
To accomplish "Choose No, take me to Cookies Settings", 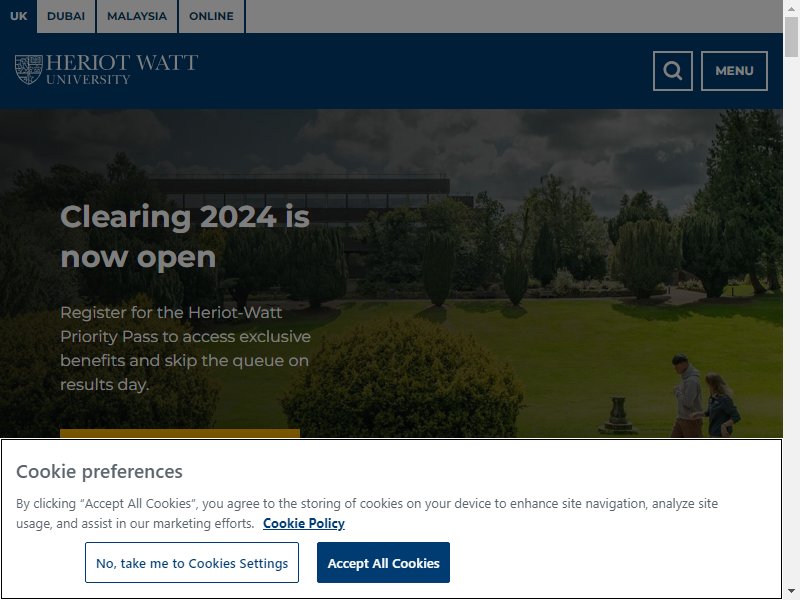I will 192,563.
